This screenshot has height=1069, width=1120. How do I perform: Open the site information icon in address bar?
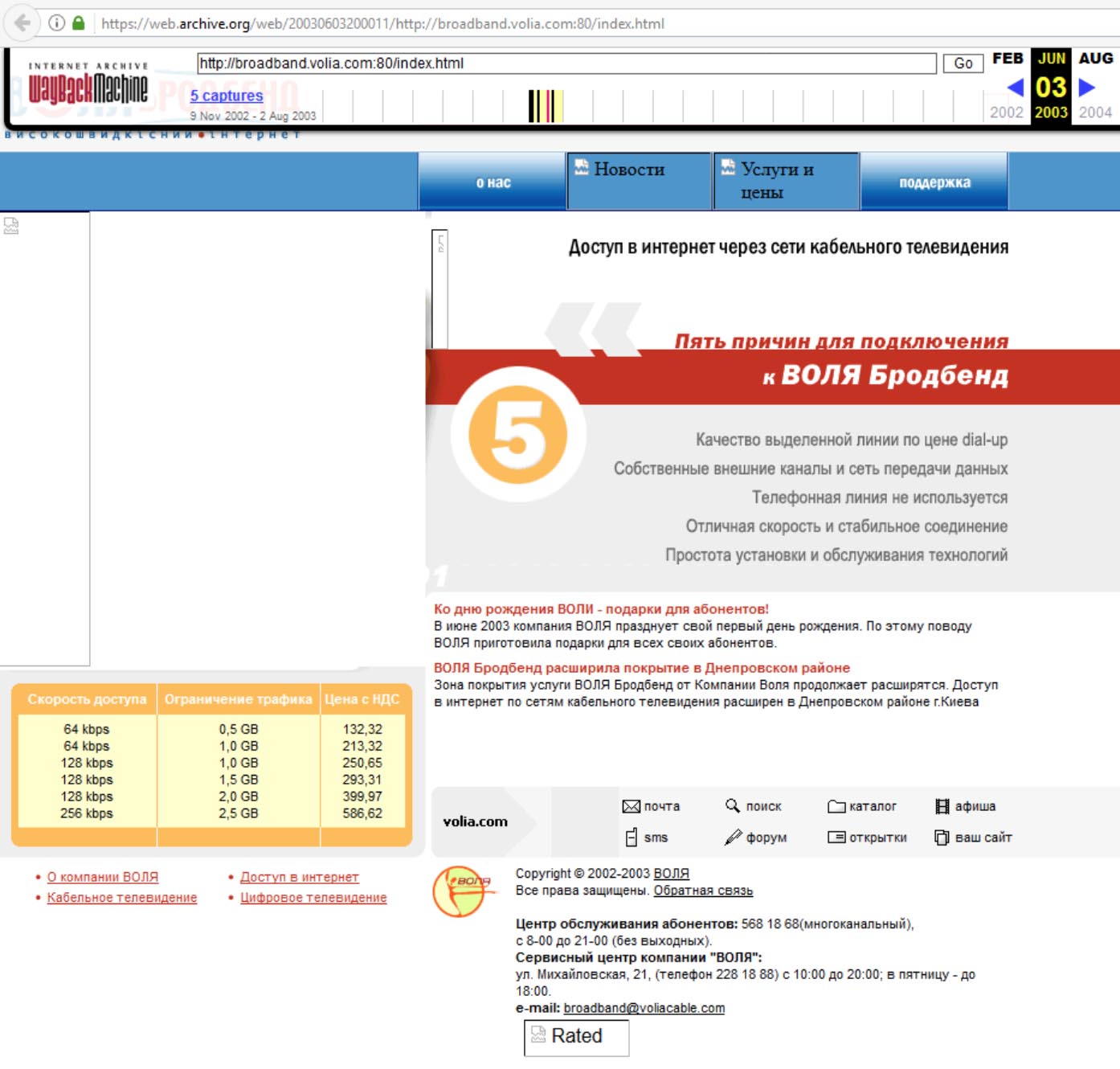56,23
